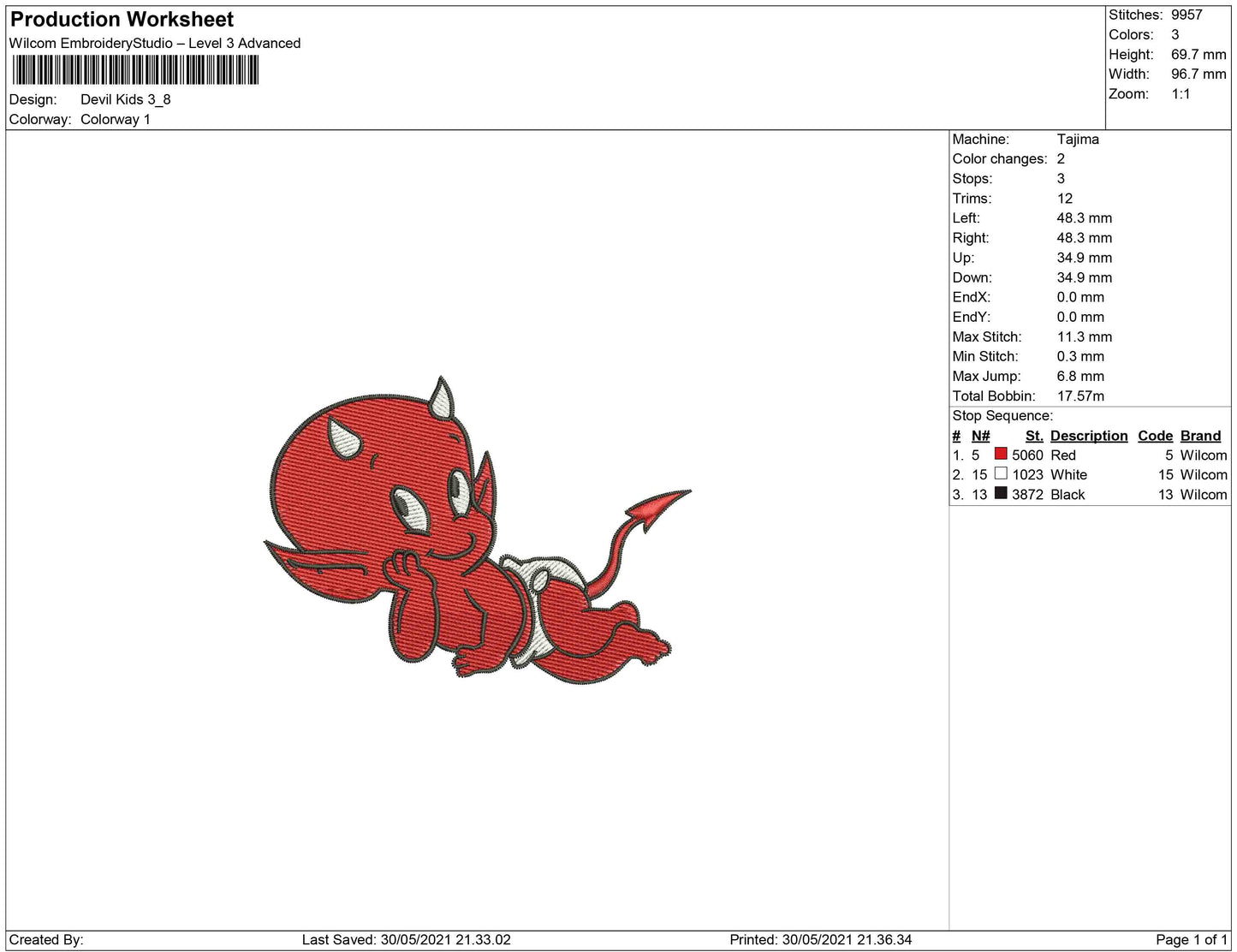Screen dimensions: 1237x952
Task: Click the "Production Worksheet" title
Action: 122,20
